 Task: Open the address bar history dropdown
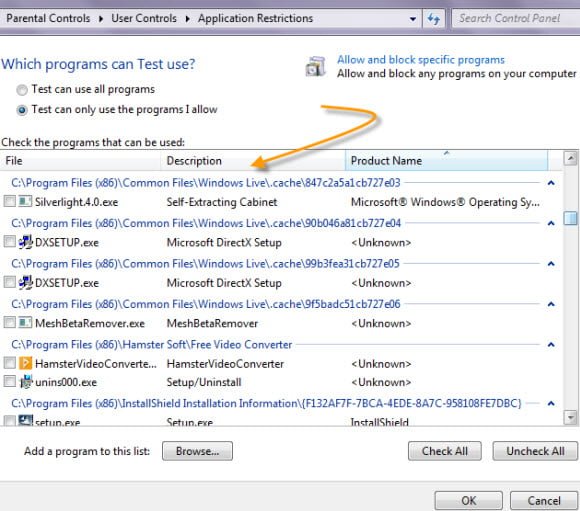[x=413, y=19]
